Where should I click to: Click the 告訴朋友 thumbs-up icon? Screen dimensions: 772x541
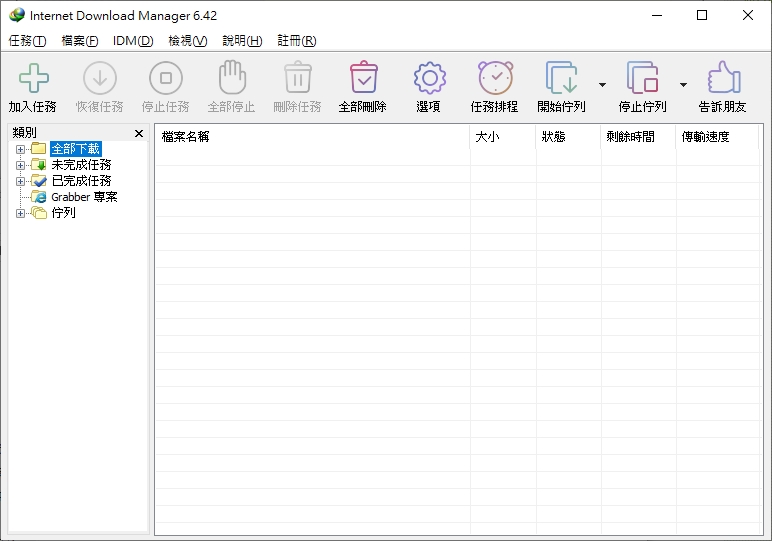tap(722, 79)
